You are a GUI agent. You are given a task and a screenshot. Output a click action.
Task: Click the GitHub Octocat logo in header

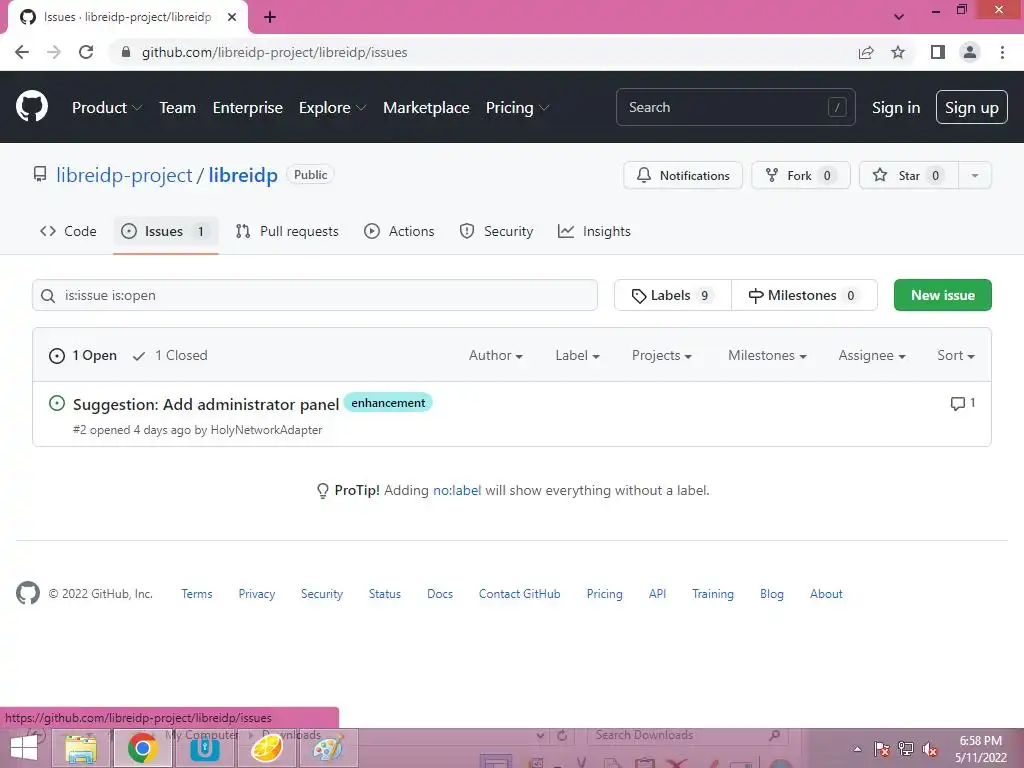coord(31,107)
